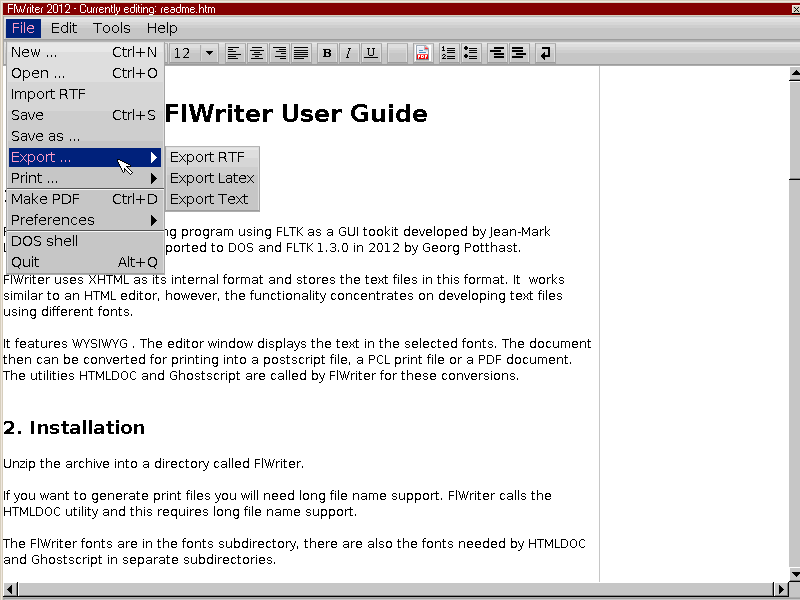Insert a bulleted list from the toolbar
Screen dimensions: 800x600
click(x=471, y=53)
